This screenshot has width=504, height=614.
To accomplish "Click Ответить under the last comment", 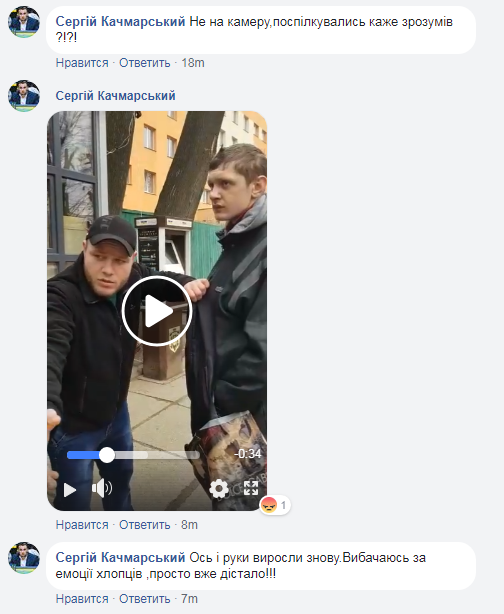I will coord(145,599).
